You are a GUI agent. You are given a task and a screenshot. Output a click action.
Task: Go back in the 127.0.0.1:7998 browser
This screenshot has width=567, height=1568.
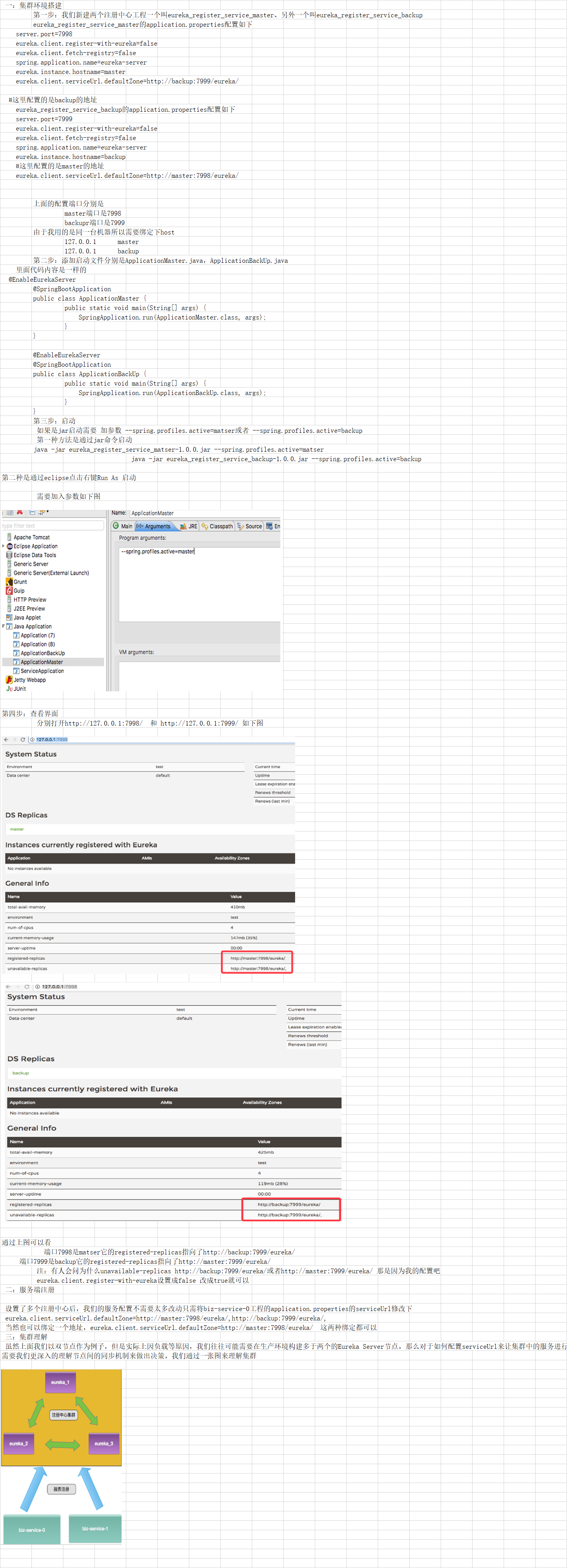9,987
